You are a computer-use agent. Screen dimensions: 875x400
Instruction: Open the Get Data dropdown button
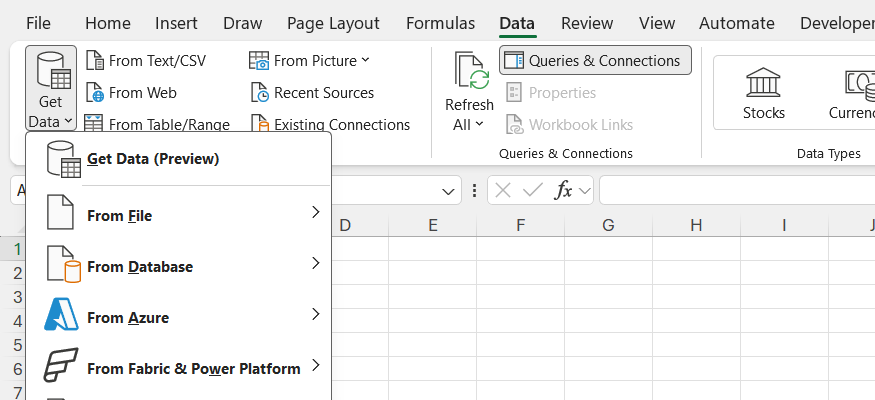pyautogui.click(x=51, y=88)
